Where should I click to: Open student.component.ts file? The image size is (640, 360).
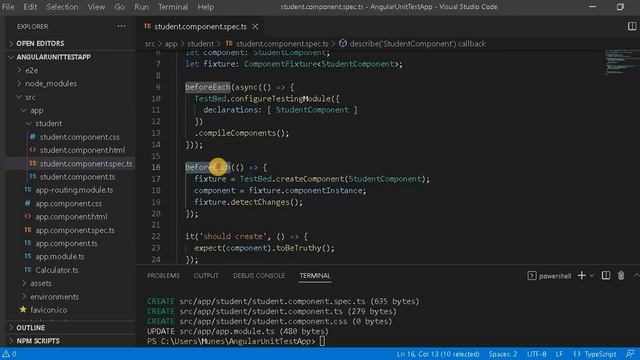click(x=77, y=177)
